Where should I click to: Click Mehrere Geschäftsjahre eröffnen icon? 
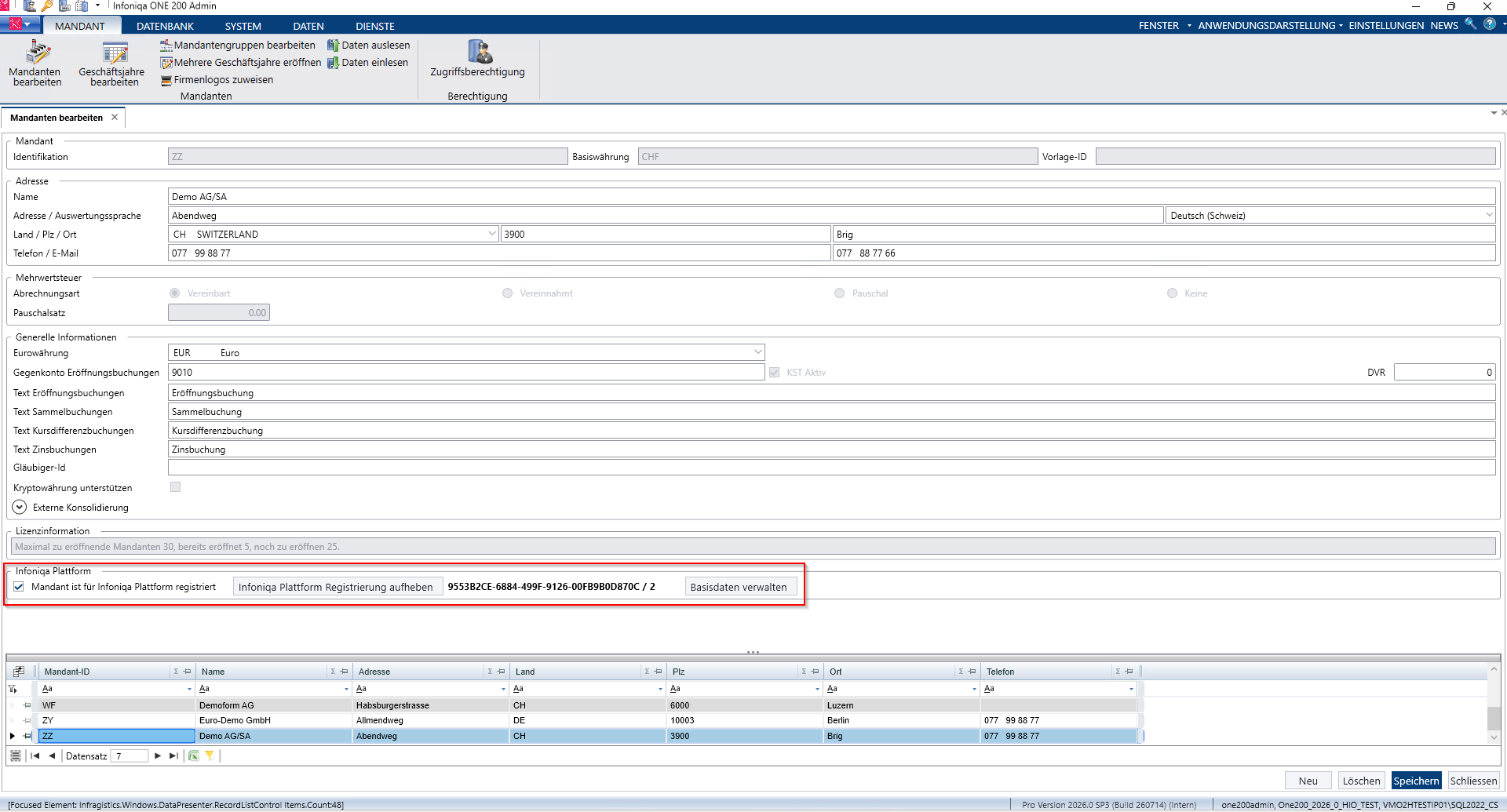(166, 63)
